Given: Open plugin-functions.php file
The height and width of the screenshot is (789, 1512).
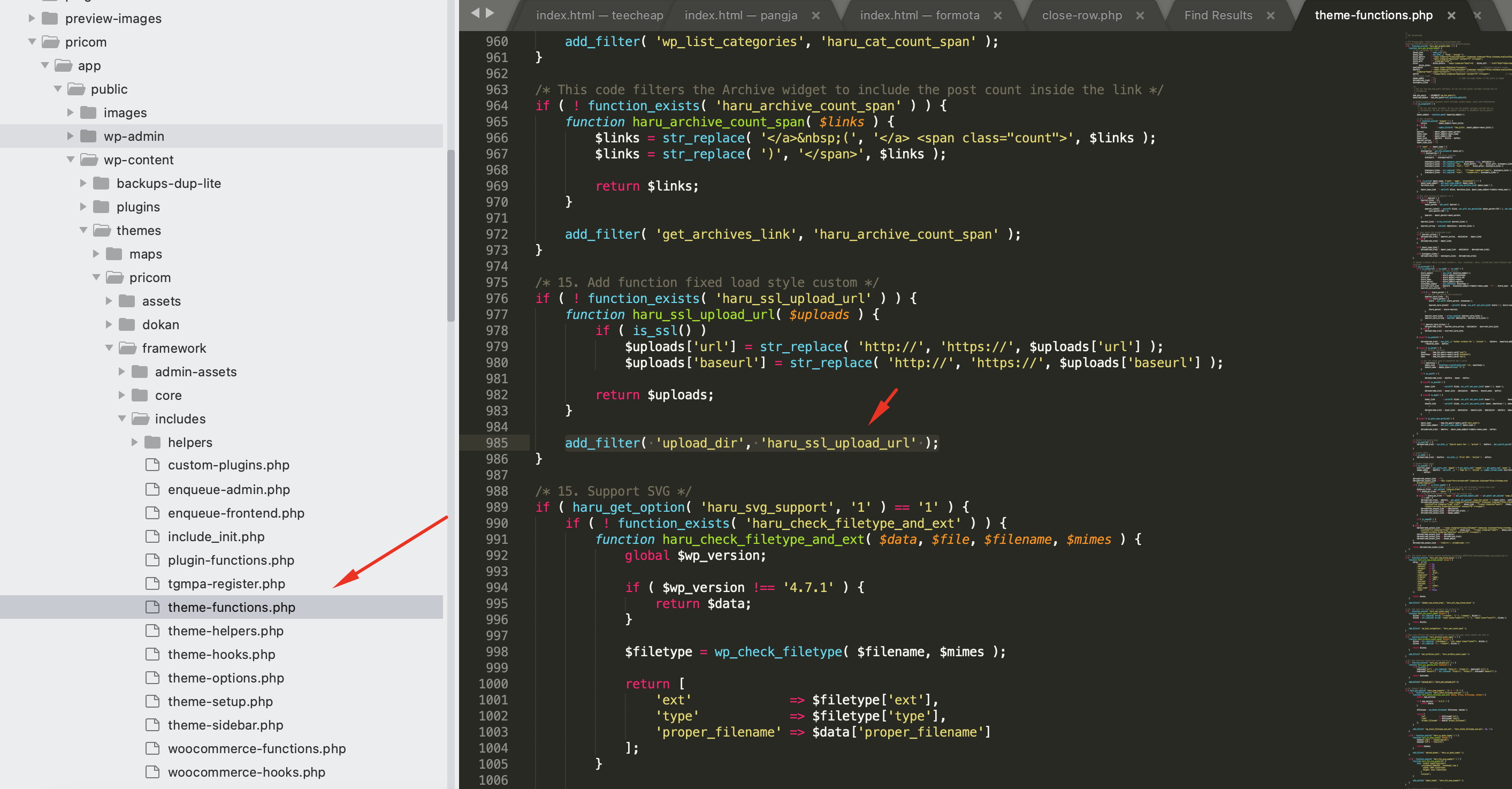Looking at the screenshot, I should (231, 560).
